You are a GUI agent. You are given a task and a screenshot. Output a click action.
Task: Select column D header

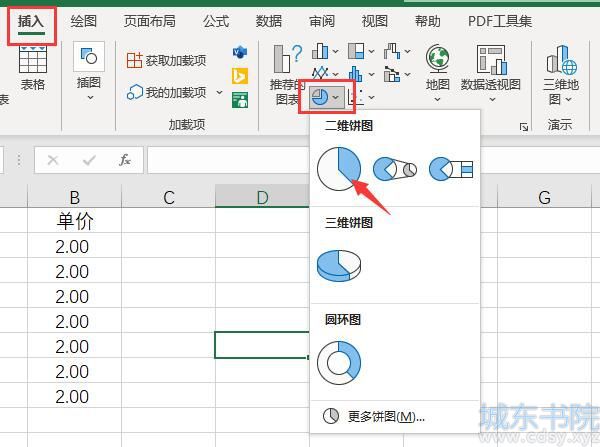[262, 197]
